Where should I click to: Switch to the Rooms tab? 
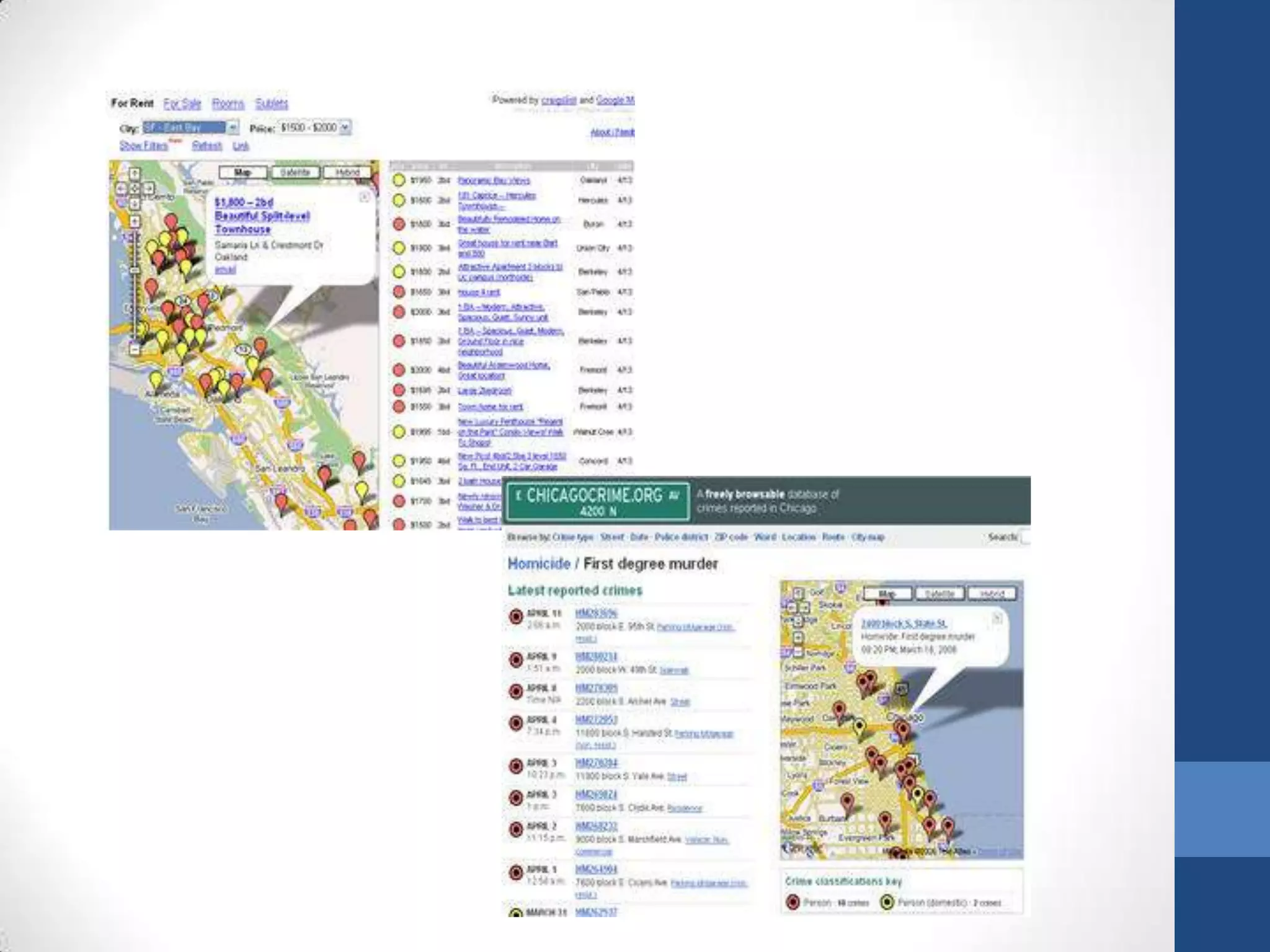[x=228, y=104]
